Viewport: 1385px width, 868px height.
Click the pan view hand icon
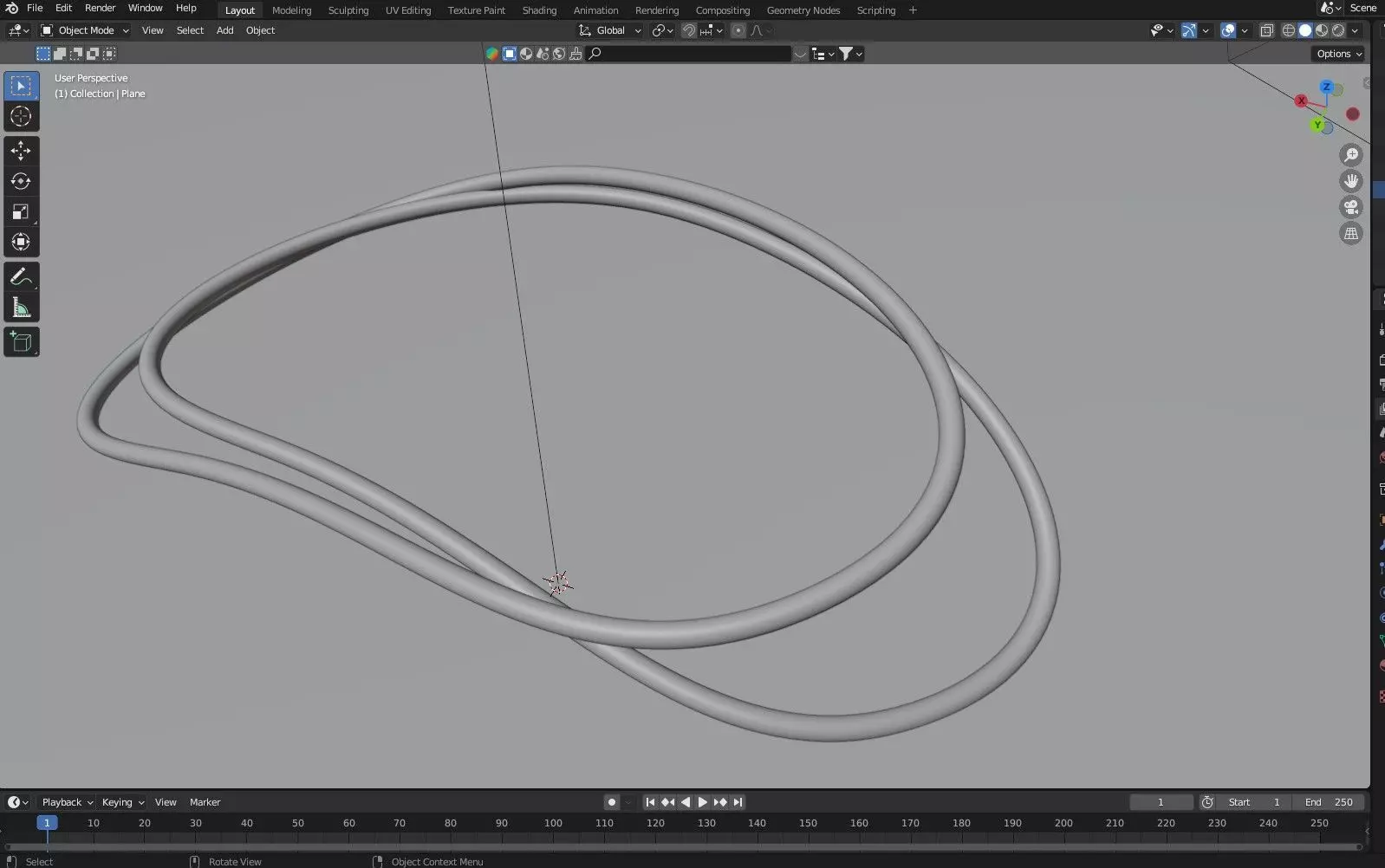coord(1351,181)
